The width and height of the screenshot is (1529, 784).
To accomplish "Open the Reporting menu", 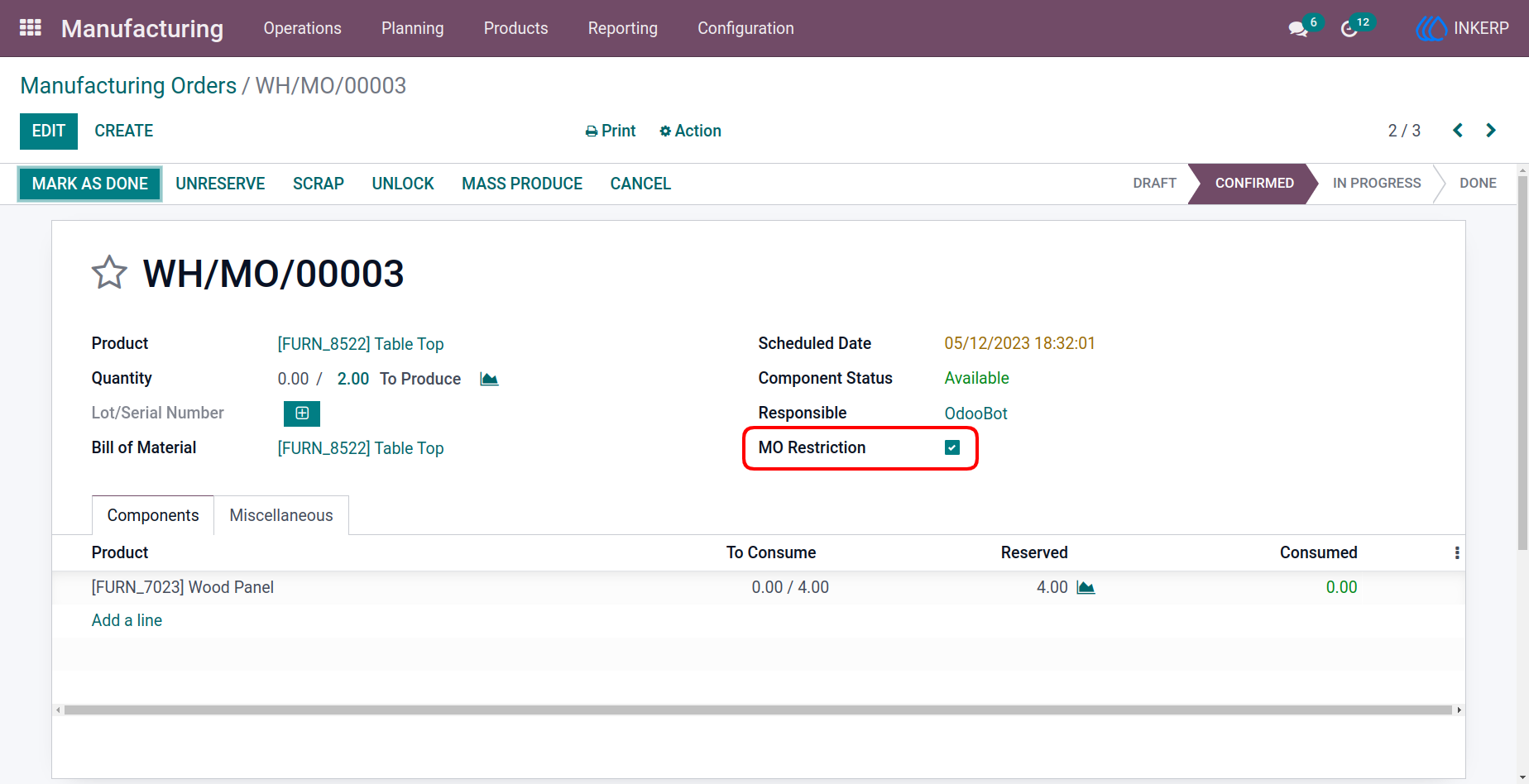I will (622, 28).
